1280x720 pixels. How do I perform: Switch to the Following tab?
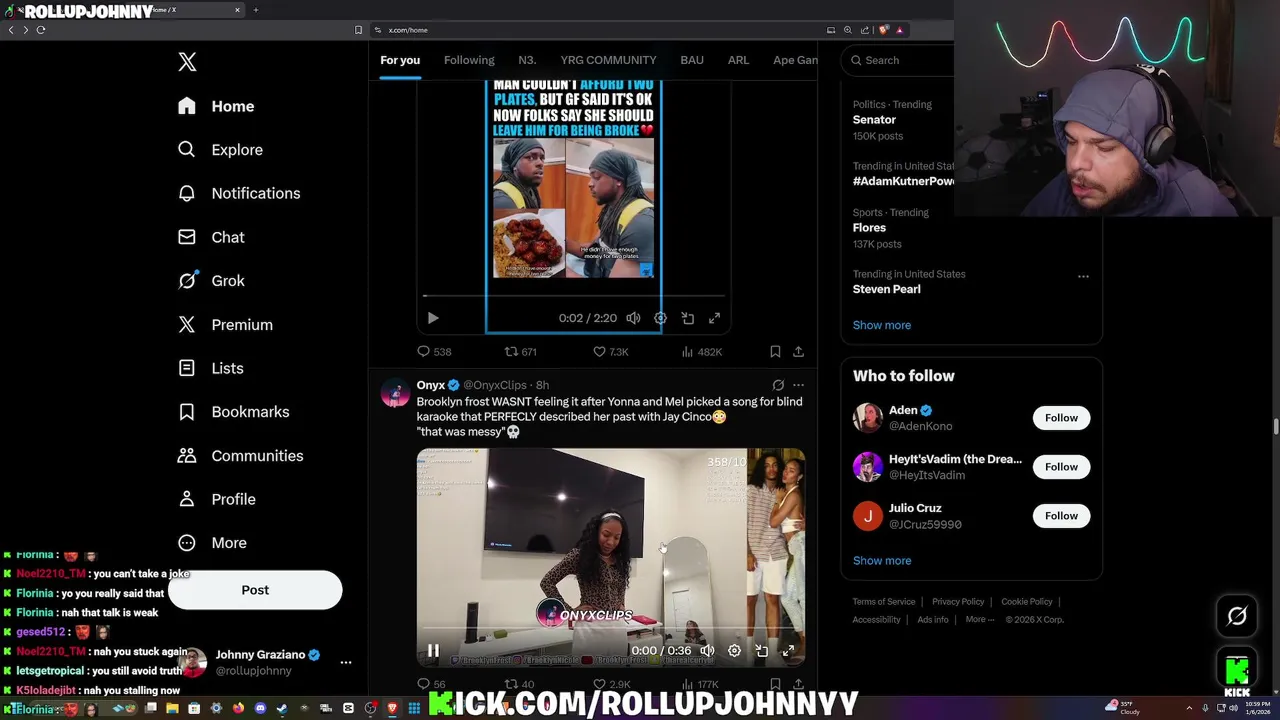point(469,60)
